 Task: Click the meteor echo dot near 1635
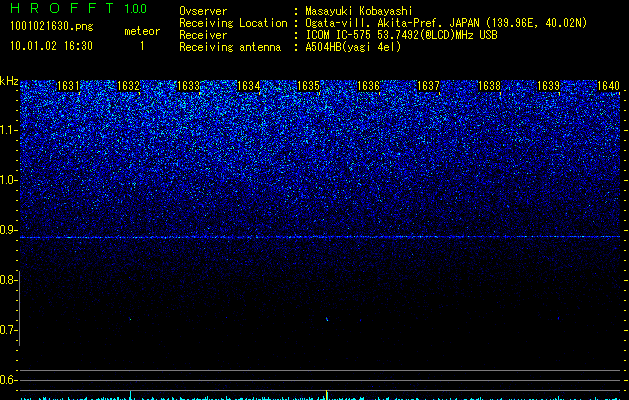[x=327, y=319]
